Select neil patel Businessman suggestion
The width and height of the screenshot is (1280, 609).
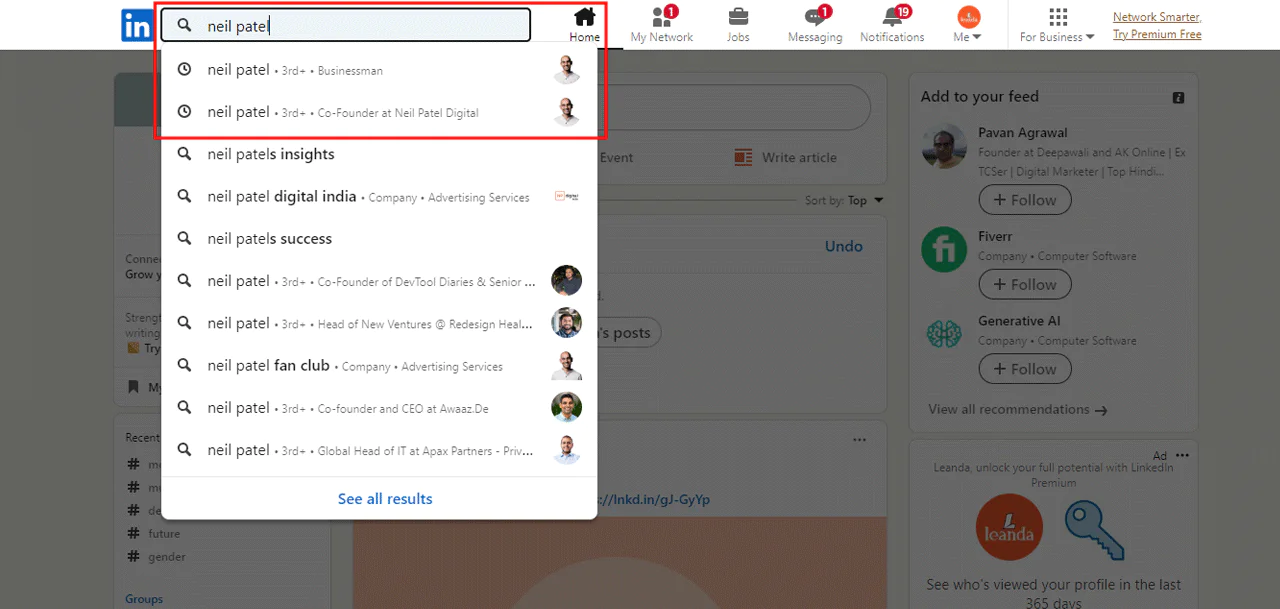[x=379, y=70]
